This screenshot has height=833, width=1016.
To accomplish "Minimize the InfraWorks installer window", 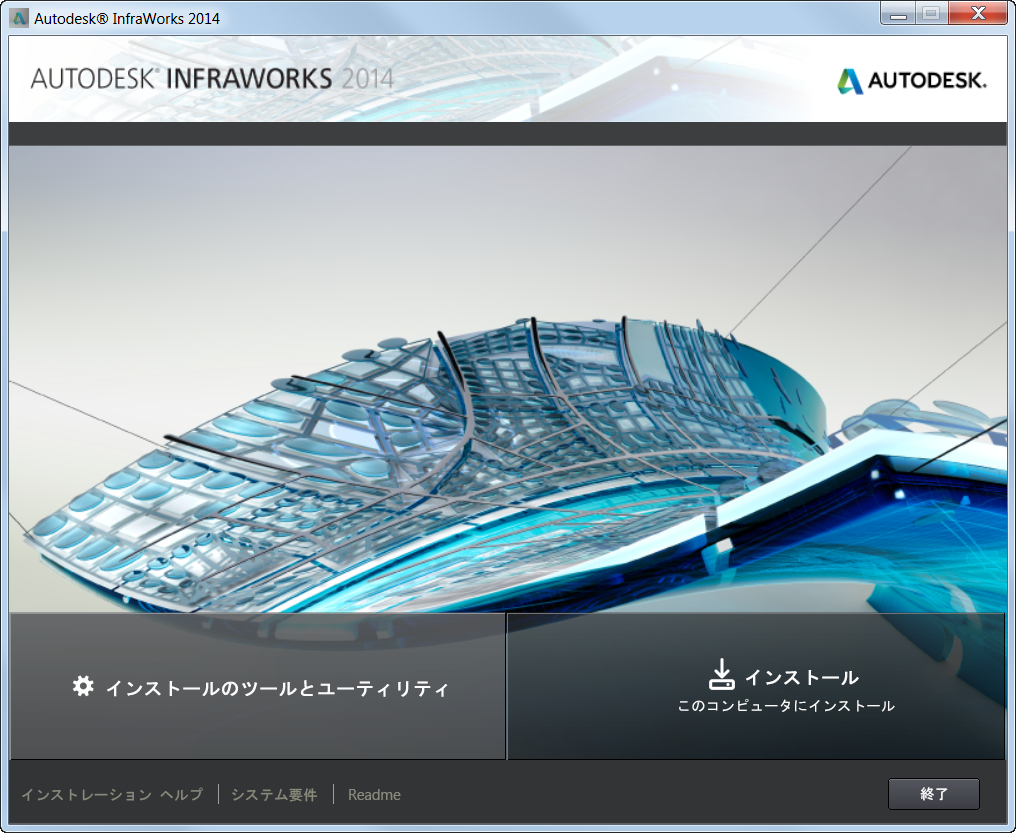I will click(x=897, y=14).
